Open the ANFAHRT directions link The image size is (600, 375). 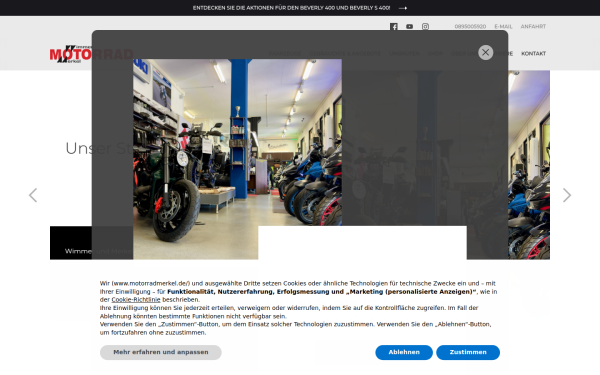click(533, 26)
